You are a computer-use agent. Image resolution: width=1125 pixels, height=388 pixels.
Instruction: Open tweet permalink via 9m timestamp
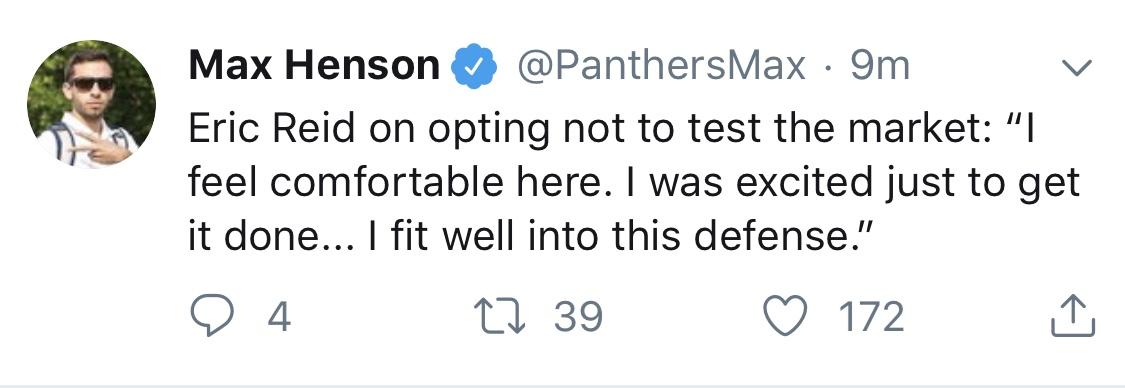click(x=880, y=66)
